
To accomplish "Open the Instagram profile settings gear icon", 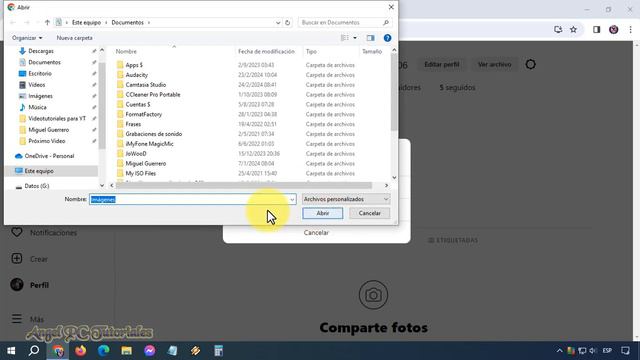I will [x=530, y=64].
